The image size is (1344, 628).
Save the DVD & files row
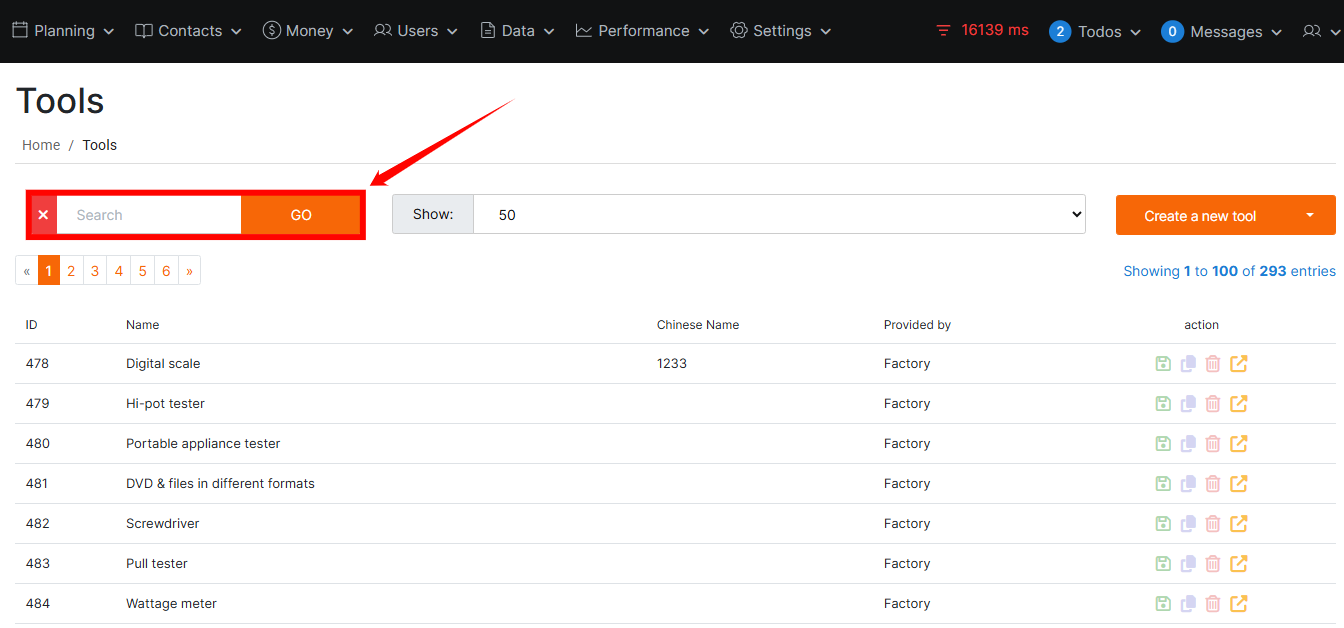click(1162, 484)
